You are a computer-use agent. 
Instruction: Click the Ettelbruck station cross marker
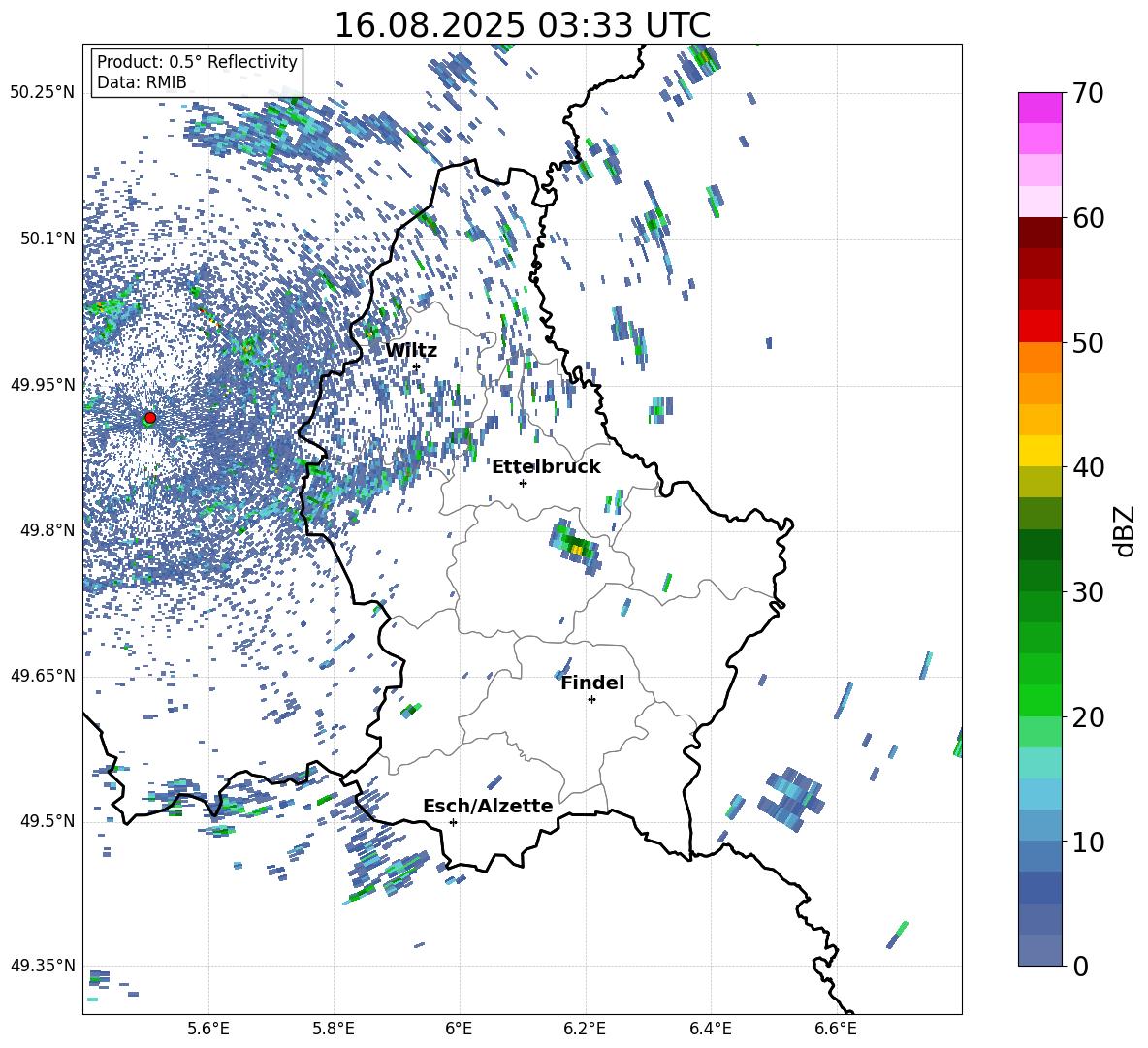(x=523, y=483)
